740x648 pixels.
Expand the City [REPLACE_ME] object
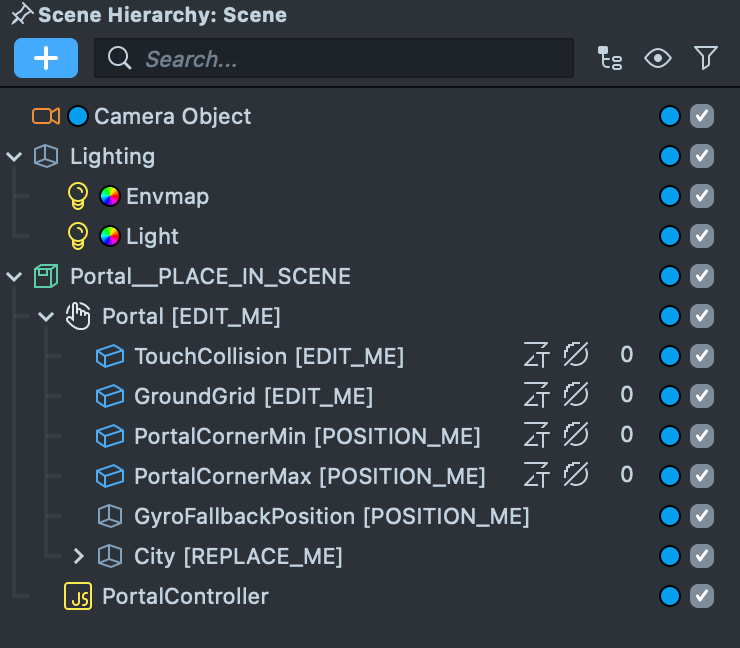pos(78,556)
